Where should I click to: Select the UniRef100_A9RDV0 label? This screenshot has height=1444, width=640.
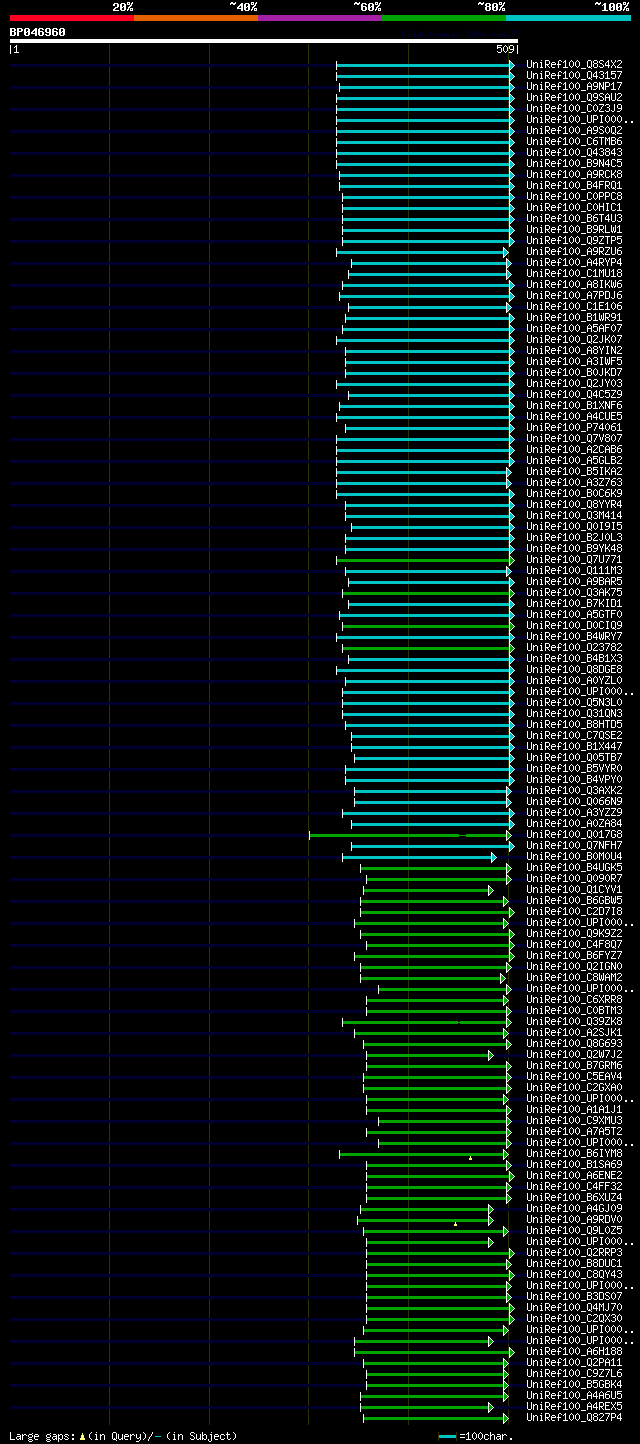575,1219
